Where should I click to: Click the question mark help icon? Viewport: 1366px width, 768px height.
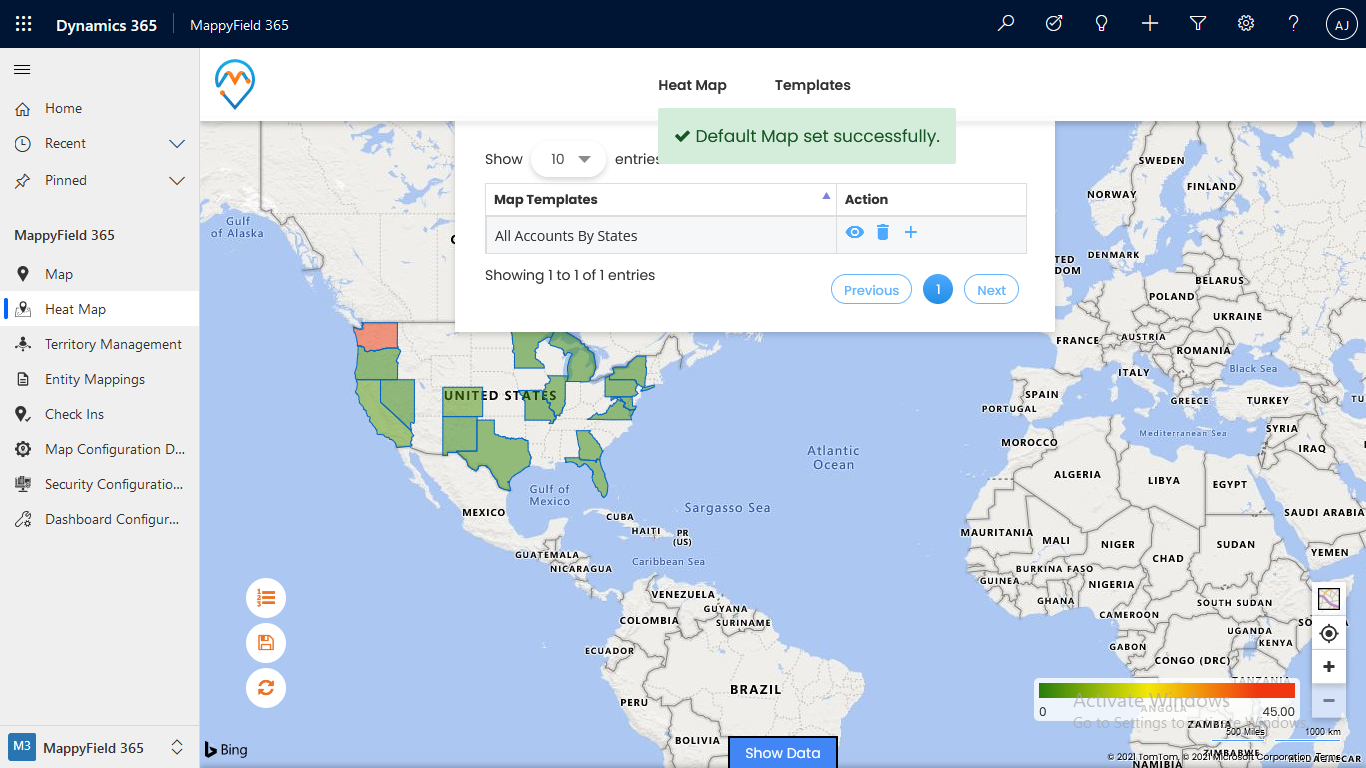click(1294, 24)
